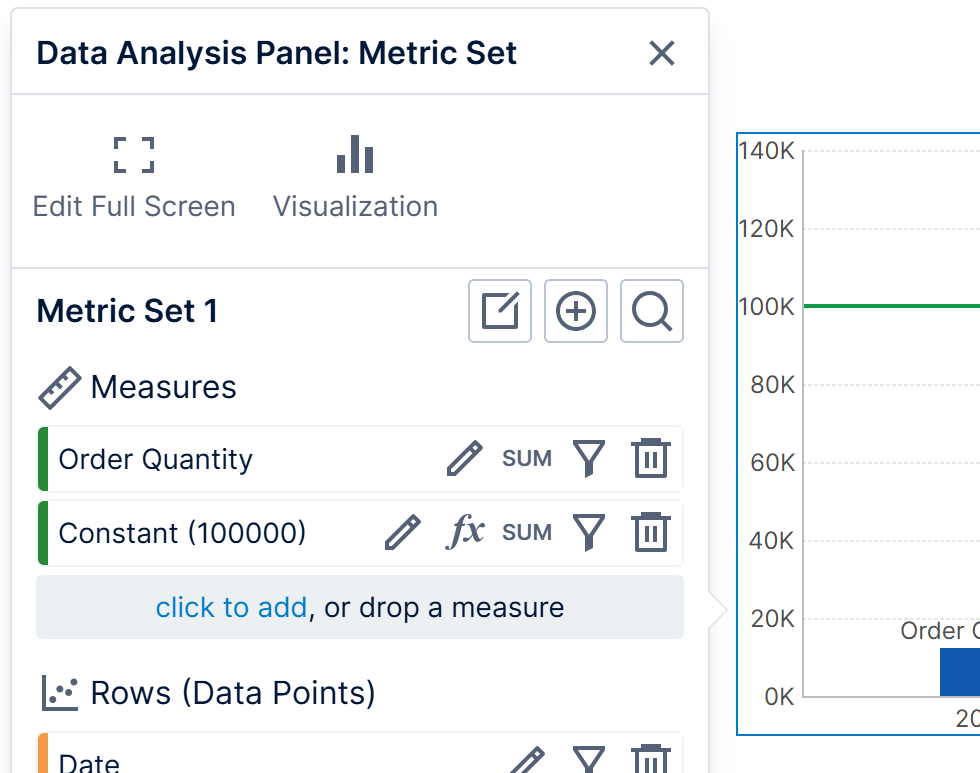Open filter for Order Quantity measure
980x773 pixels.
pyautogui.click(x=589, y=459)
